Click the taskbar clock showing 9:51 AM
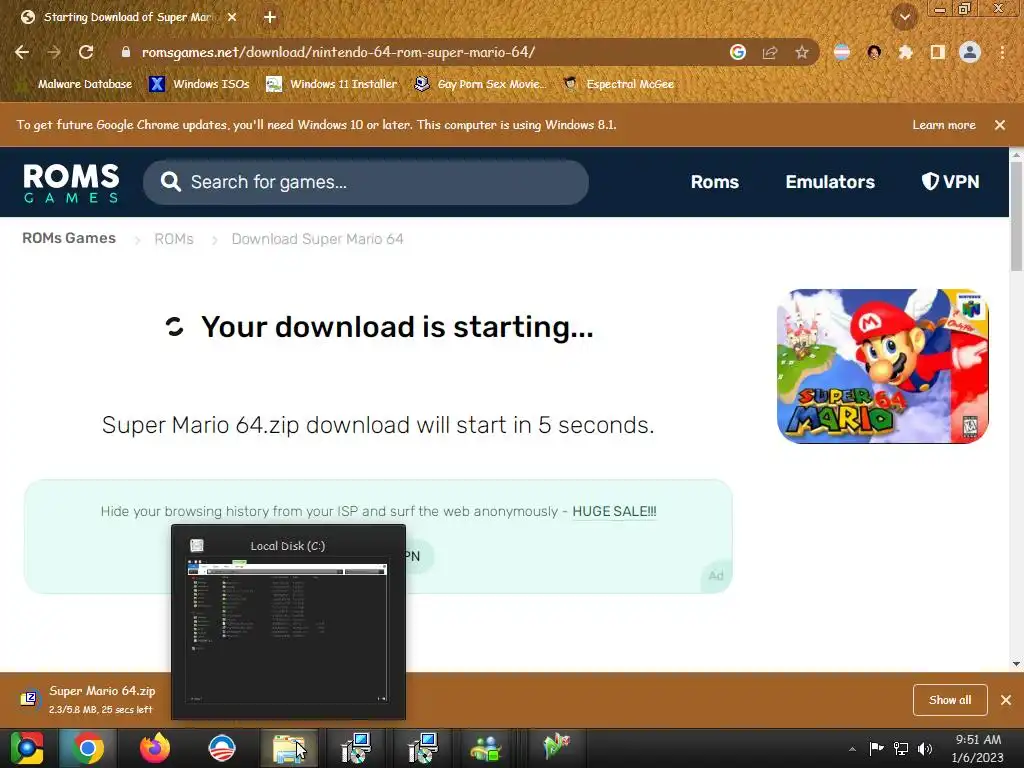 point(978,748)
